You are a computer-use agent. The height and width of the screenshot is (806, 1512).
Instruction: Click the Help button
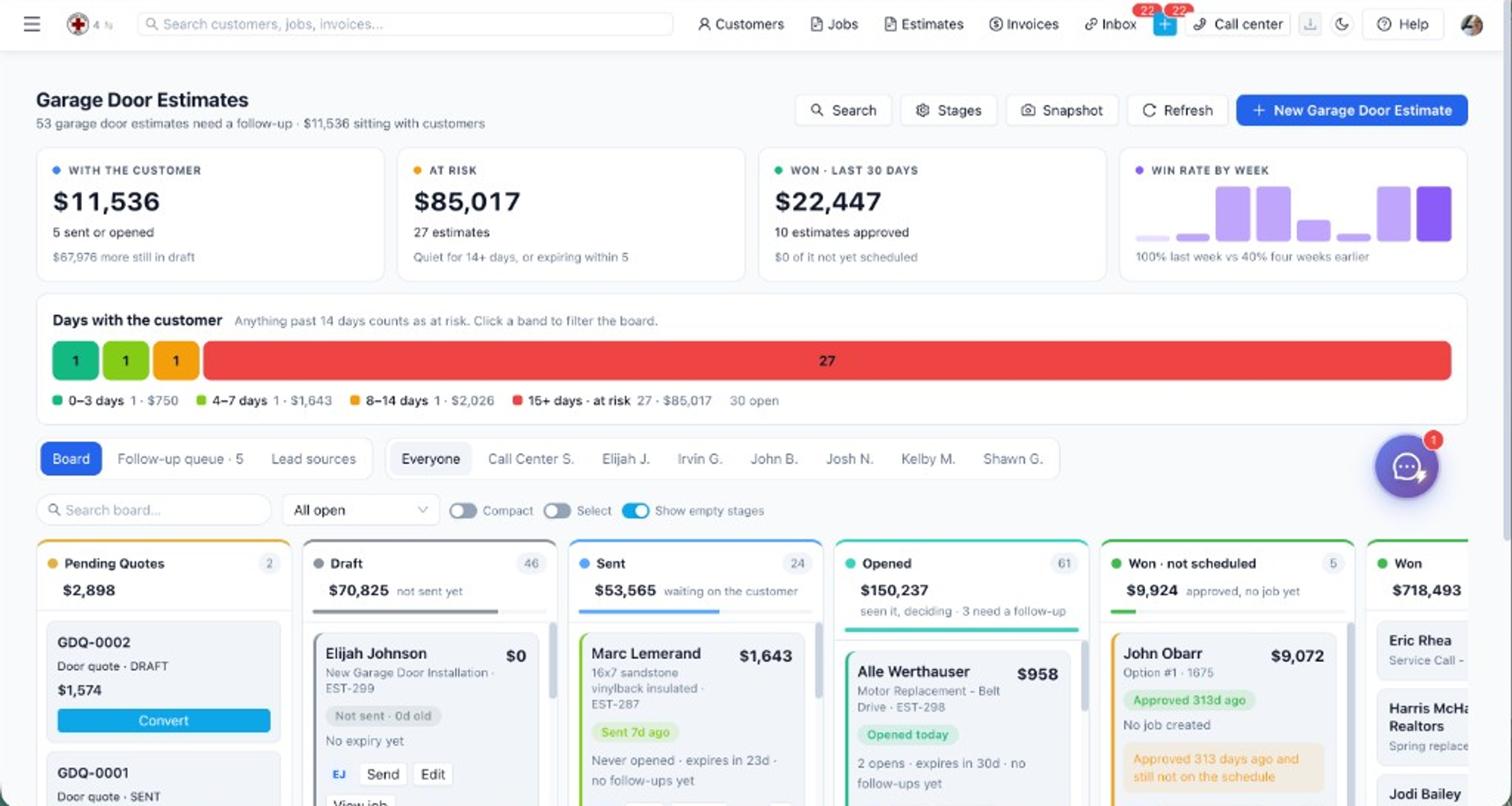[1403, 24]
